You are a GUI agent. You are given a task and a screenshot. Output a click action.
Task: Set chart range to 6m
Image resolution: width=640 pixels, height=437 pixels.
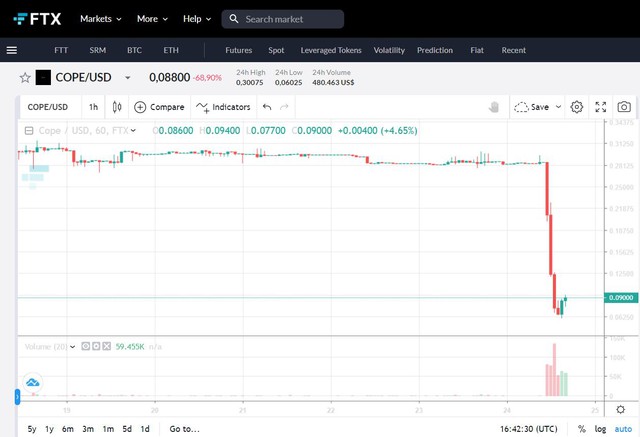[x=68, y=429]
